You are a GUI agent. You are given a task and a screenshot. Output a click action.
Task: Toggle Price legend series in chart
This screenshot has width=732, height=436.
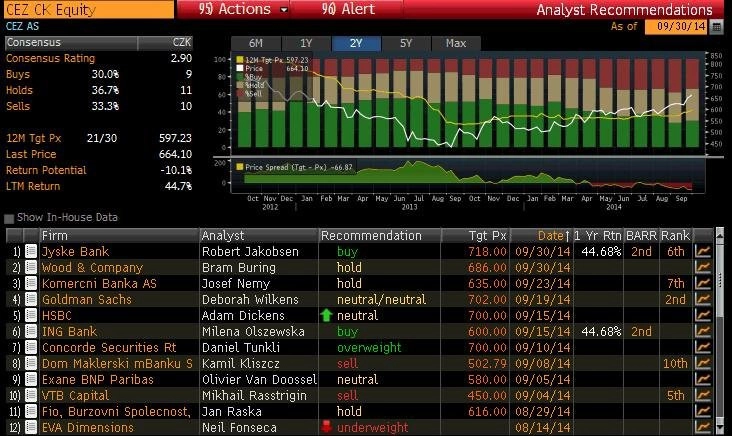(240, 68)
